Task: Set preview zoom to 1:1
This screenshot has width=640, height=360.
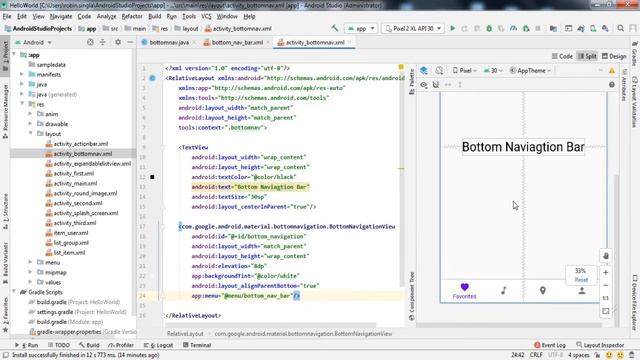Action: pos(606,298)
